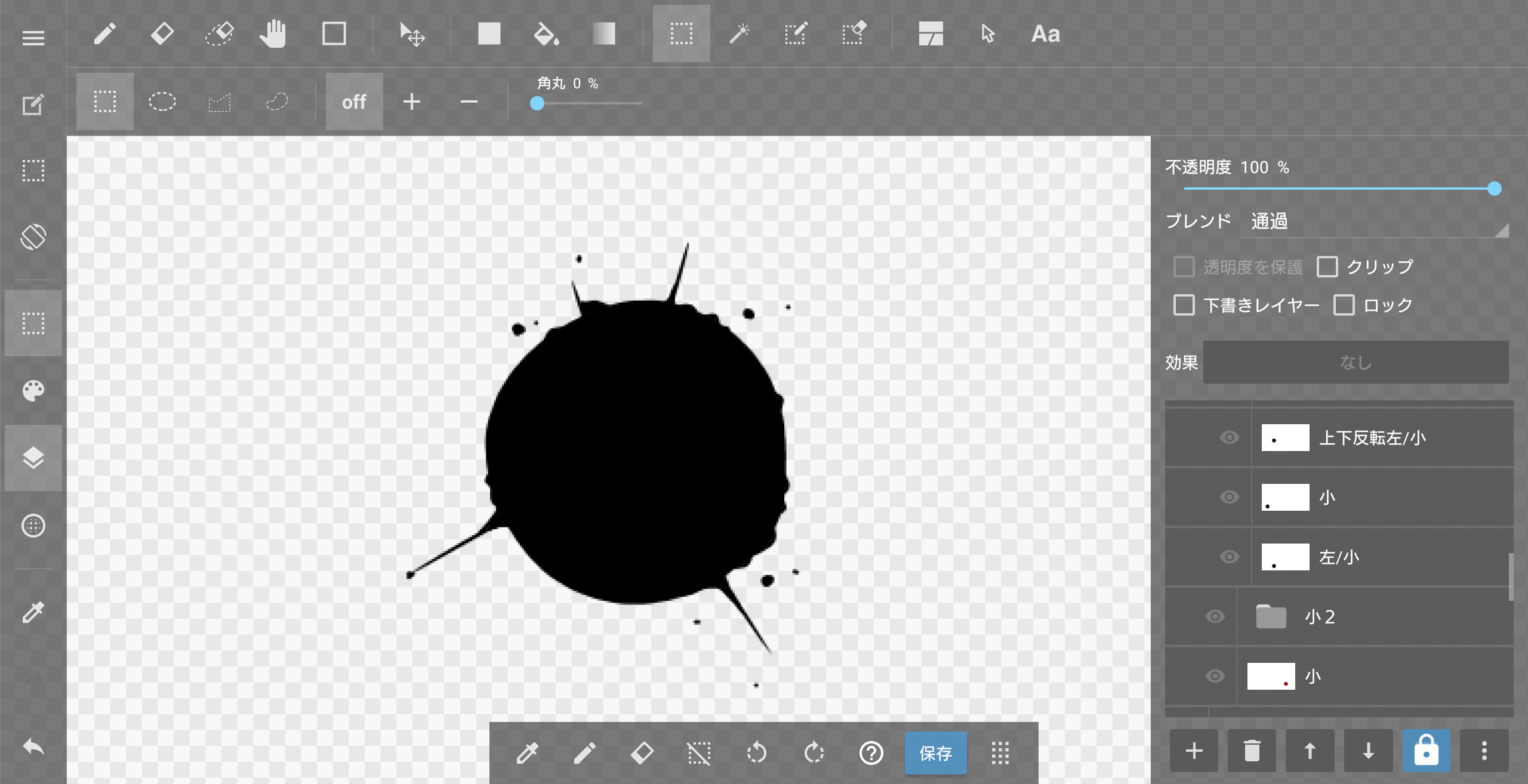Open the color palette panel
Image resolution: width=1528 pixels, height=784 pixels.
pos(33,391)
